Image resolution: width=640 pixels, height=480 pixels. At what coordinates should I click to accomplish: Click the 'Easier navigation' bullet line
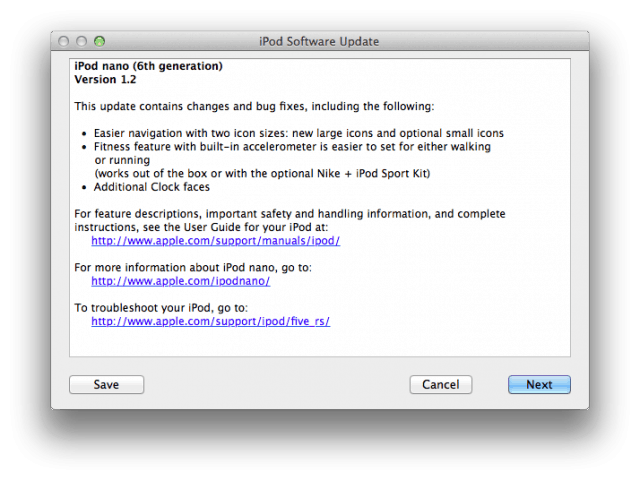298,133
